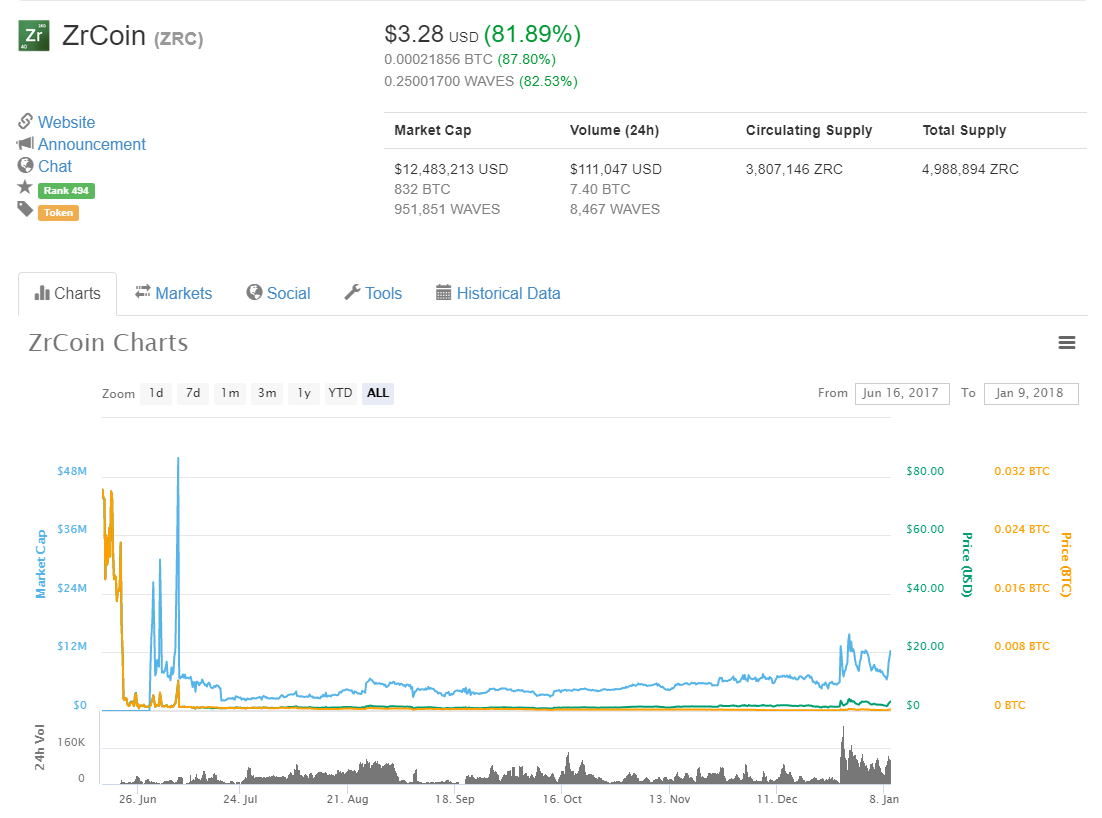
Task: Open the To date picker field
Action: [x=1031, y=393]
